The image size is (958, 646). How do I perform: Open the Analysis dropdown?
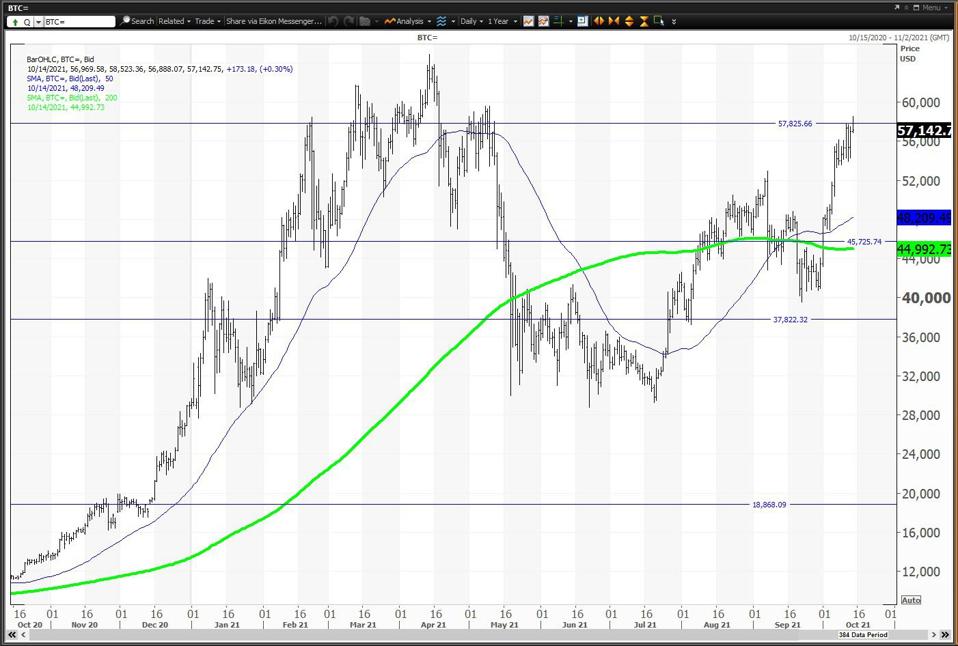(x=408, y=21)
